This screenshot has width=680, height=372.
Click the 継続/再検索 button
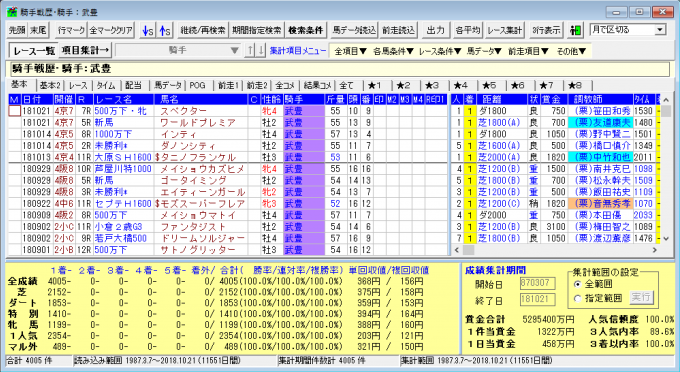[203, 30]
